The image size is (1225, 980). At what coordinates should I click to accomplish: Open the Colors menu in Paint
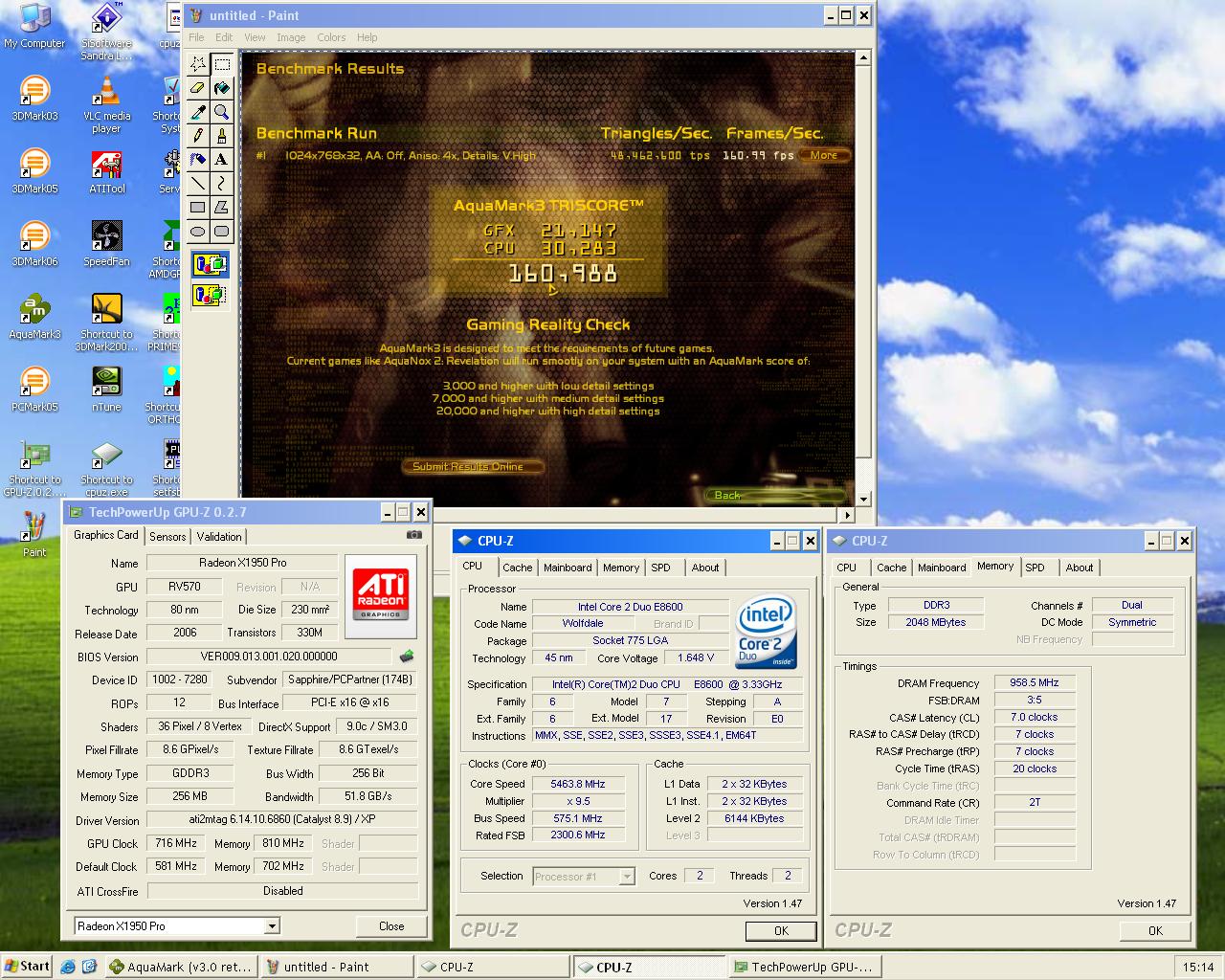pos(331,37)
